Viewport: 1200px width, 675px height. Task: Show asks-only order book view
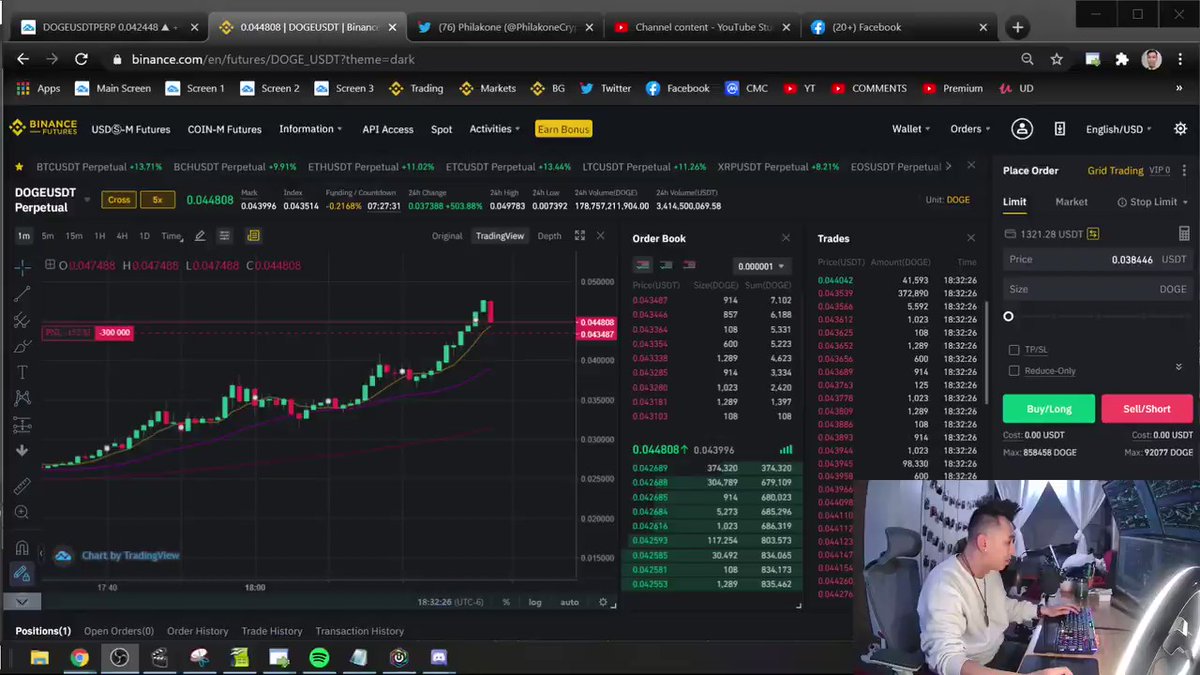point(690,265)
